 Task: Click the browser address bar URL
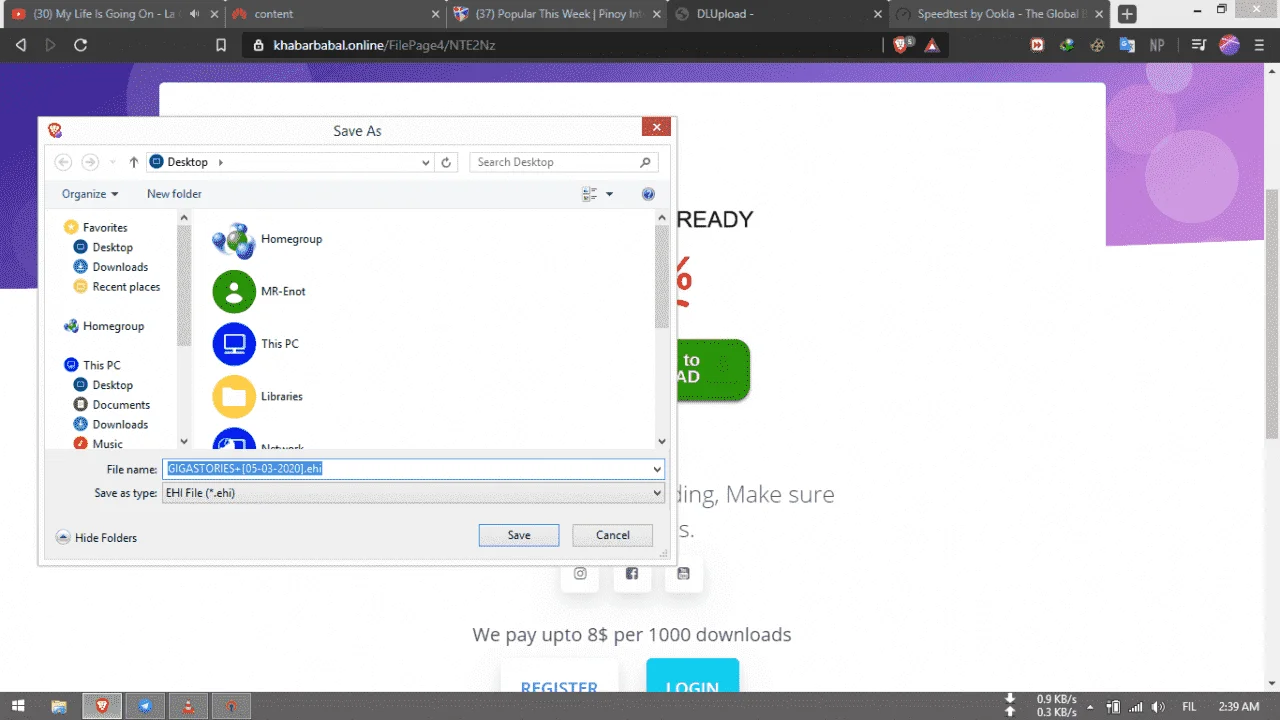pos(384,45)
